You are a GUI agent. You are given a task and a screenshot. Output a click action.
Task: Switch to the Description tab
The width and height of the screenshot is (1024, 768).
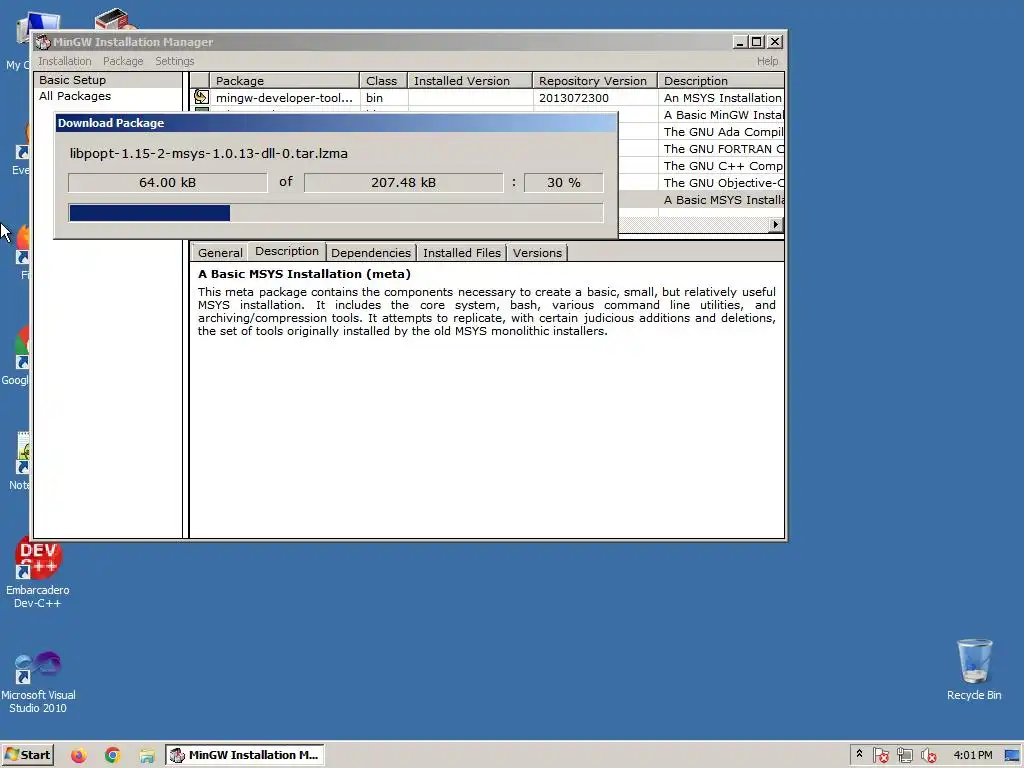(x=287, y=251)
